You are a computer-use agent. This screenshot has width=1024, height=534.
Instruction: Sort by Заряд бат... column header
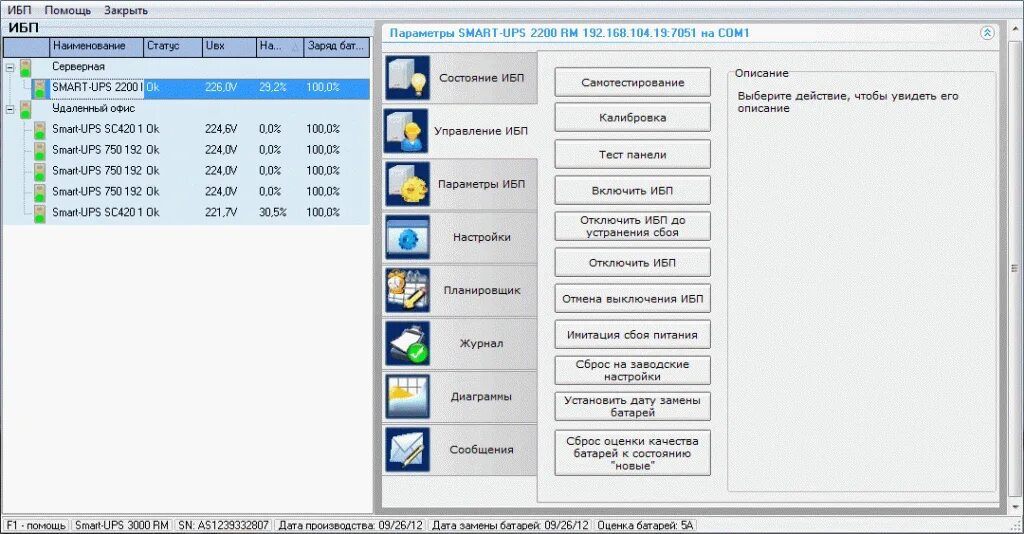(x=336, y=46)
